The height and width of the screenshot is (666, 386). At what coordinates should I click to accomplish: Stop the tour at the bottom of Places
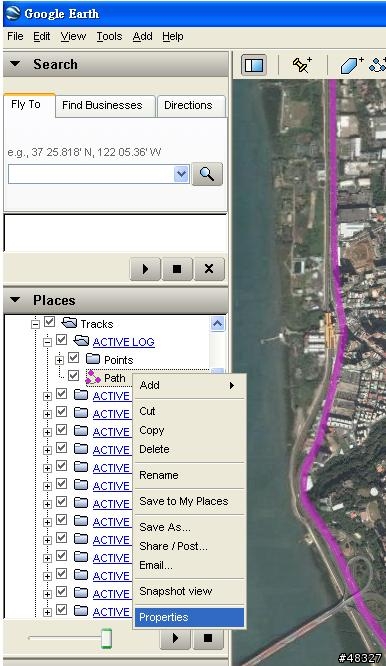208,638
